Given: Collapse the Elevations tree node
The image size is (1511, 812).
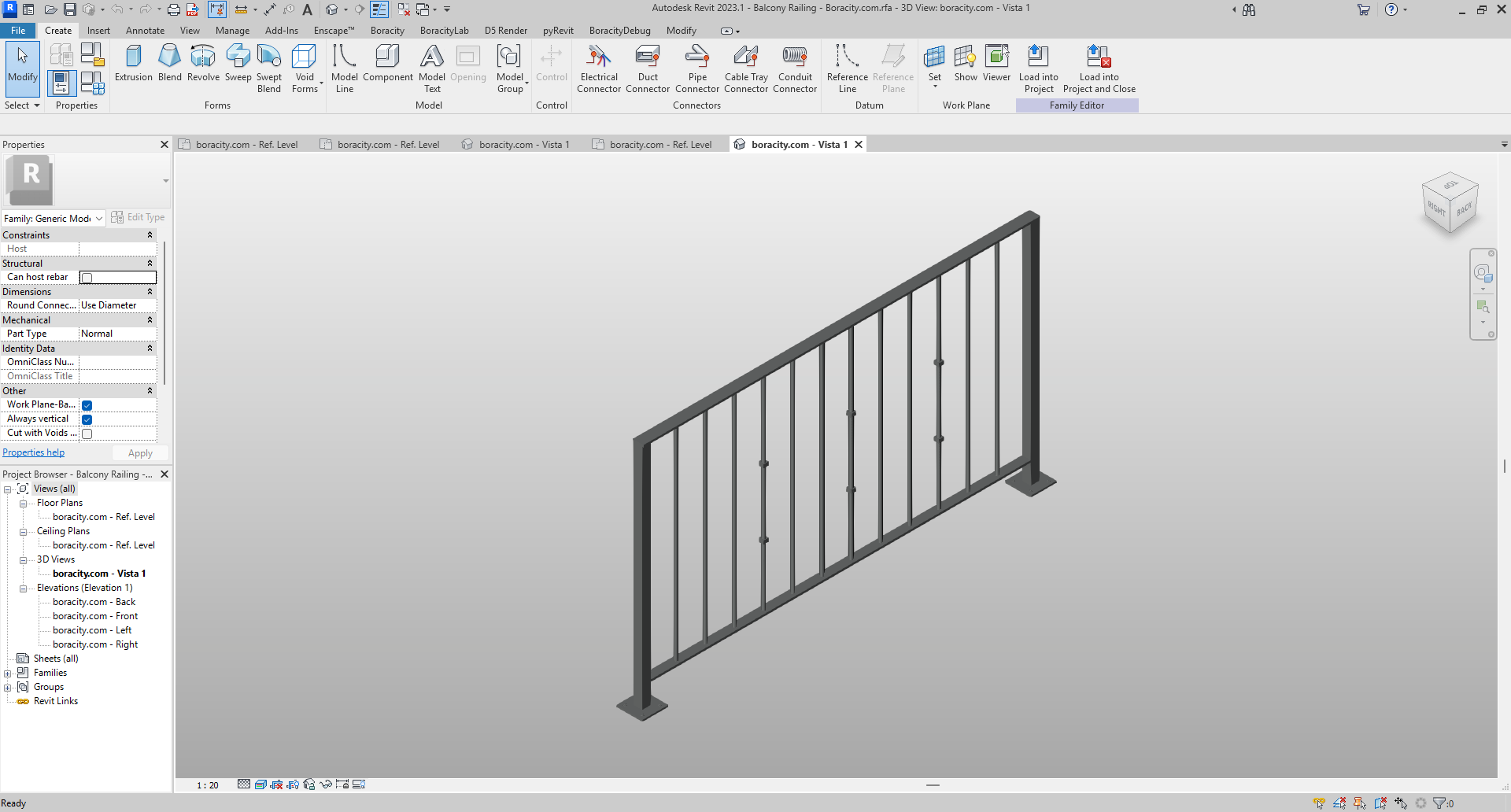Looking at the screenshot, I should pyautogui.click(x=24, y=589).
